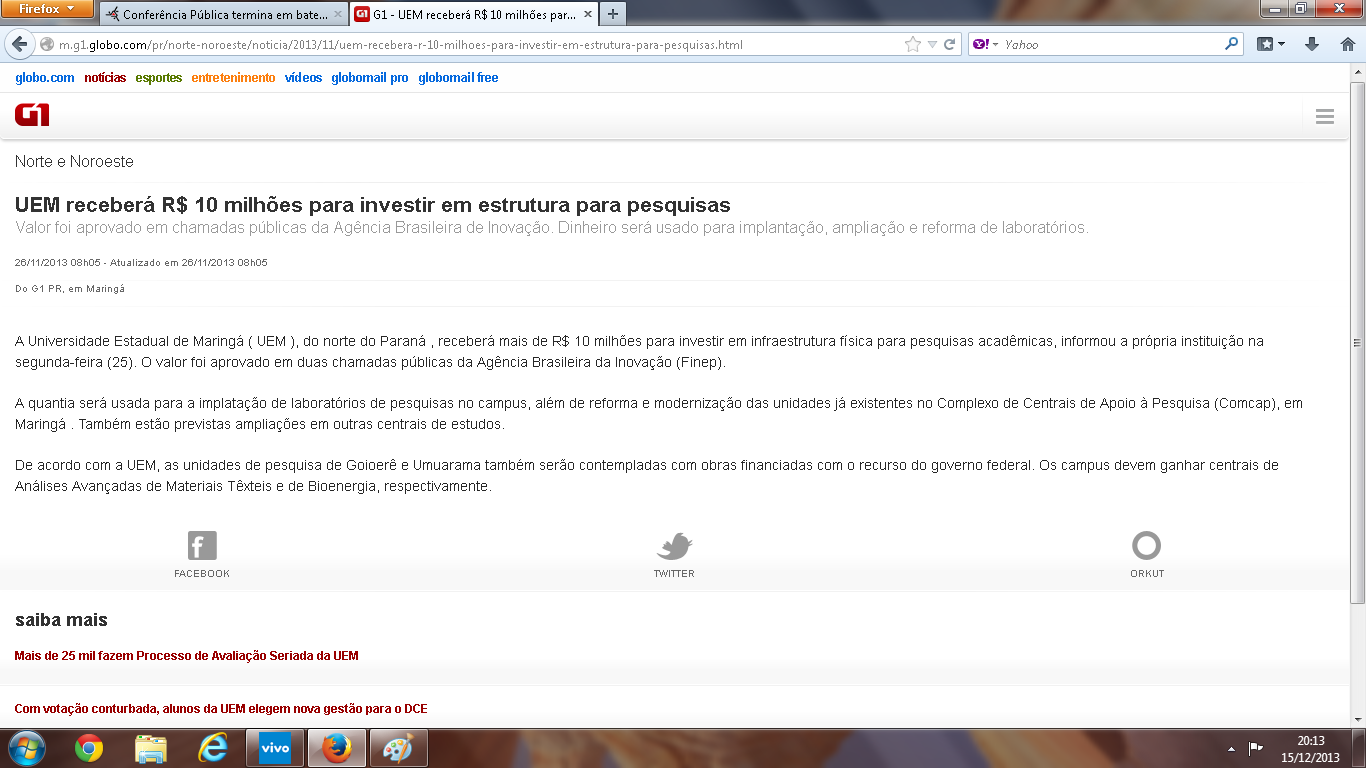Go to the Firefox home page

(x=1346, y=45)
